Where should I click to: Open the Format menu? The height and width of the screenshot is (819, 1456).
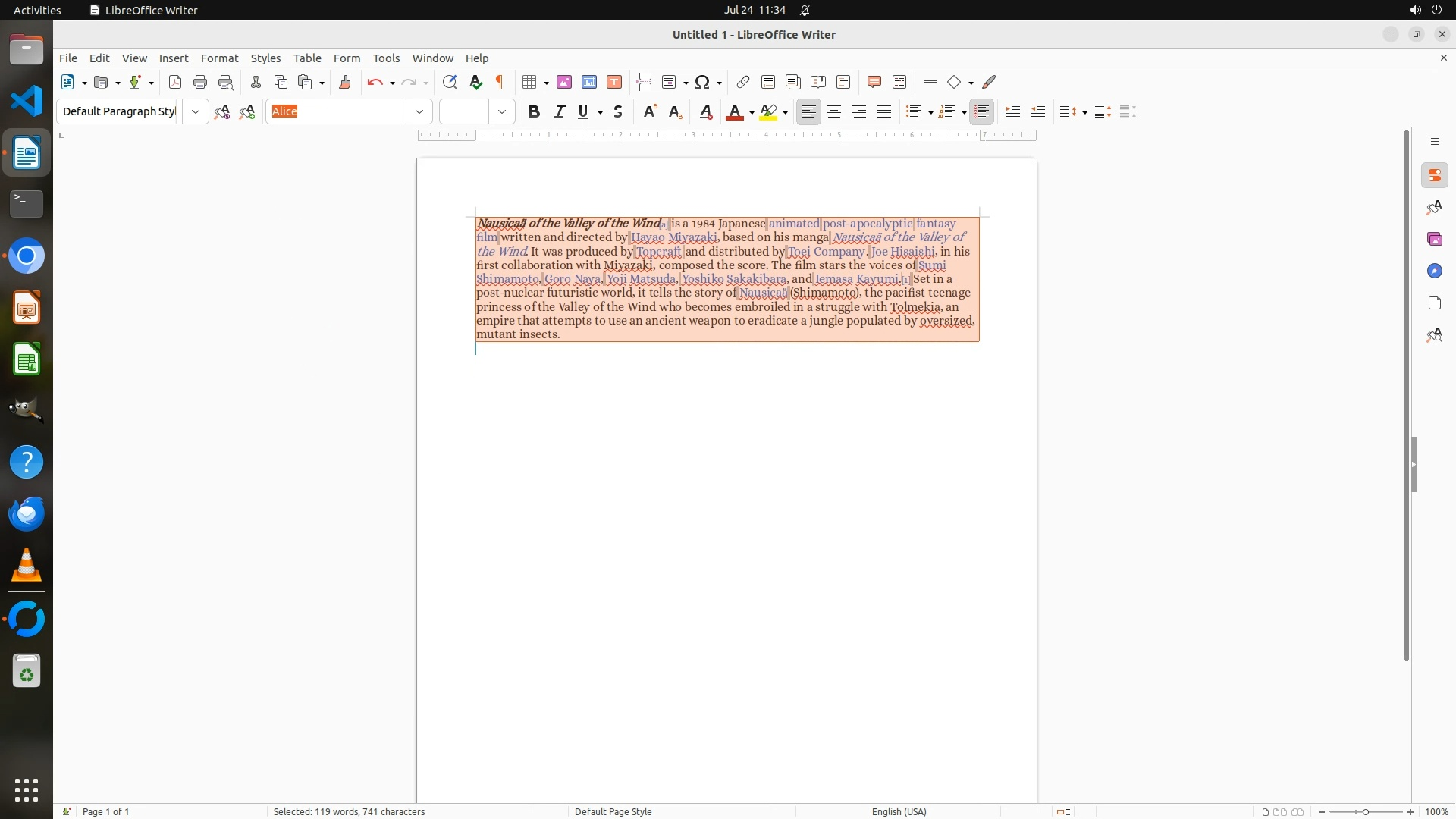[219, 58]
